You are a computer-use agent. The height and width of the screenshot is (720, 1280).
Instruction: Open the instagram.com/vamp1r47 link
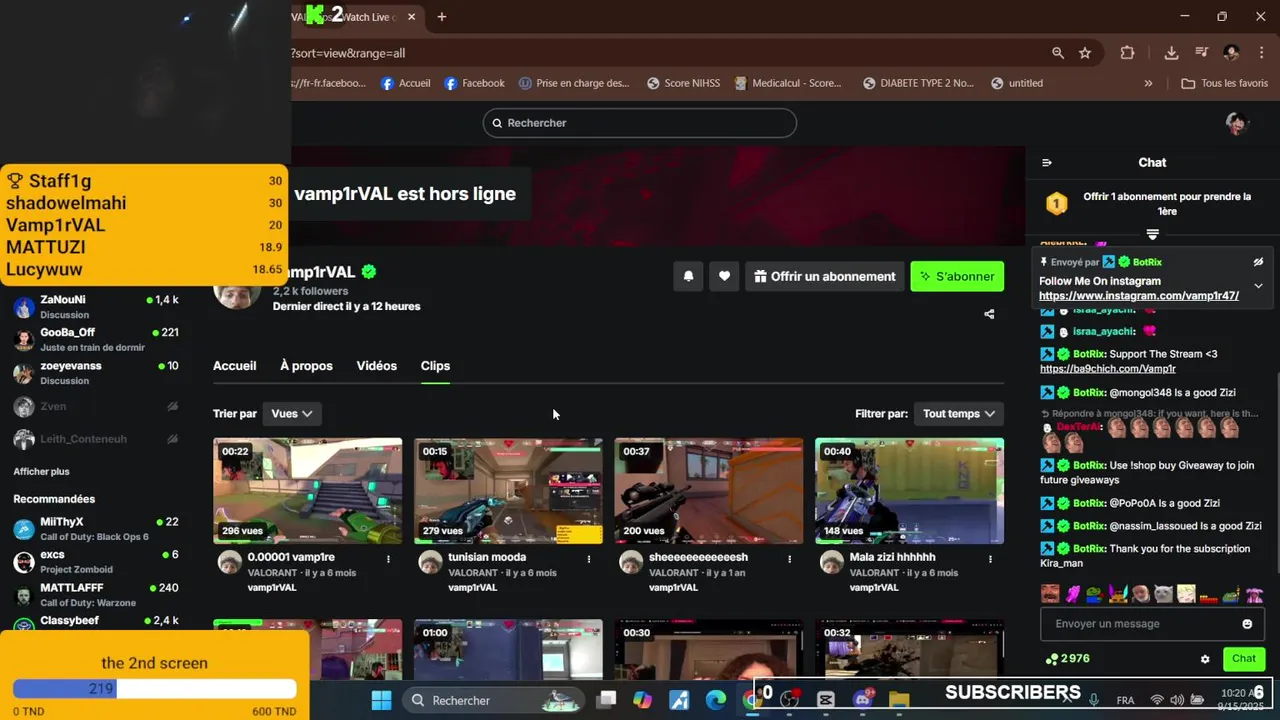click(x=1139, y=296)
